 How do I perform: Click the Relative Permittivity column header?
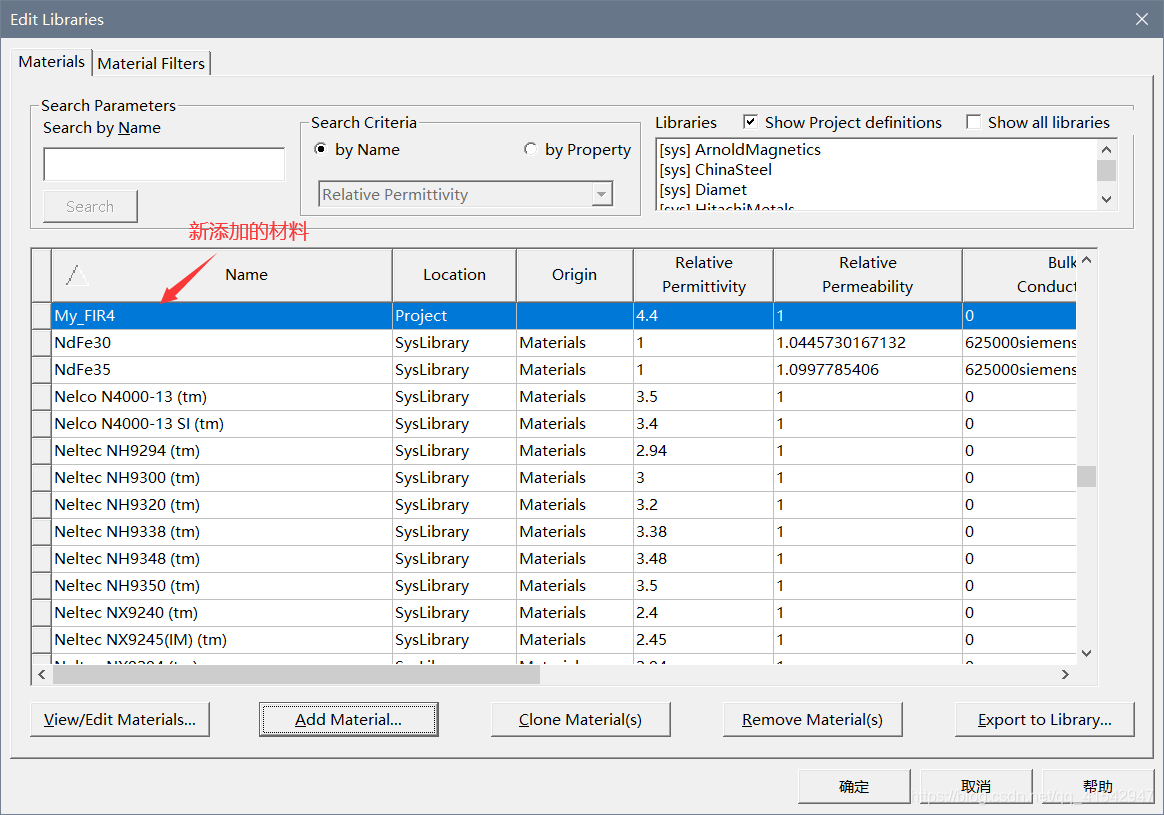point(704,275)
